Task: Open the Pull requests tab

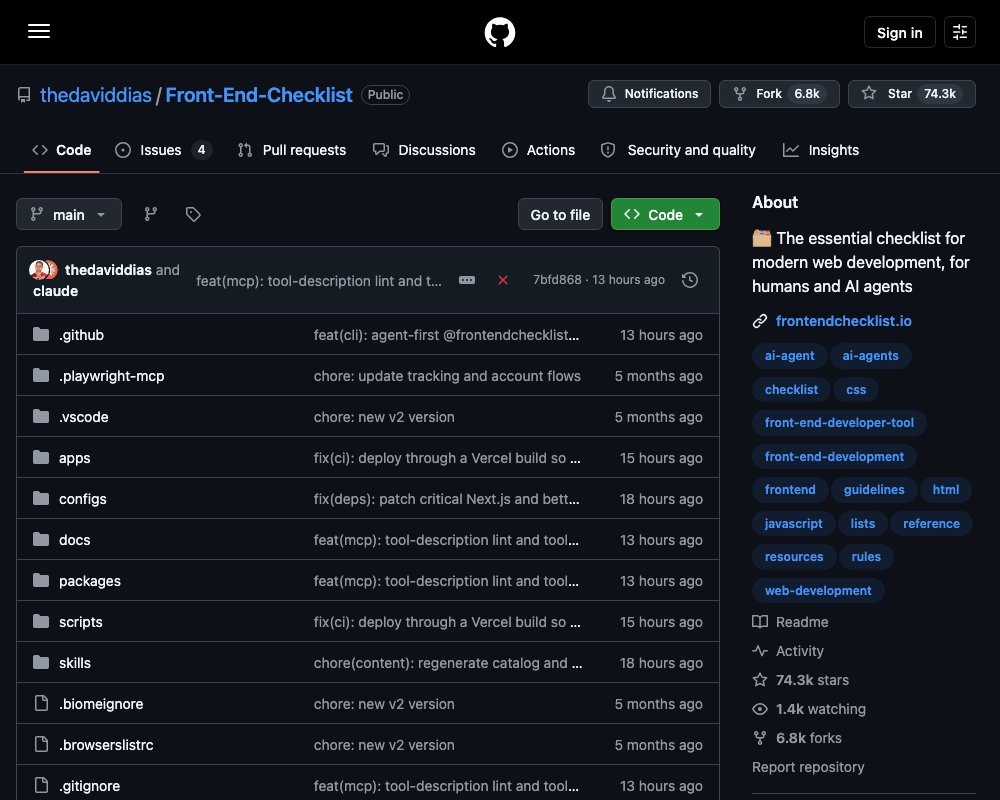Action: [292, 150]
